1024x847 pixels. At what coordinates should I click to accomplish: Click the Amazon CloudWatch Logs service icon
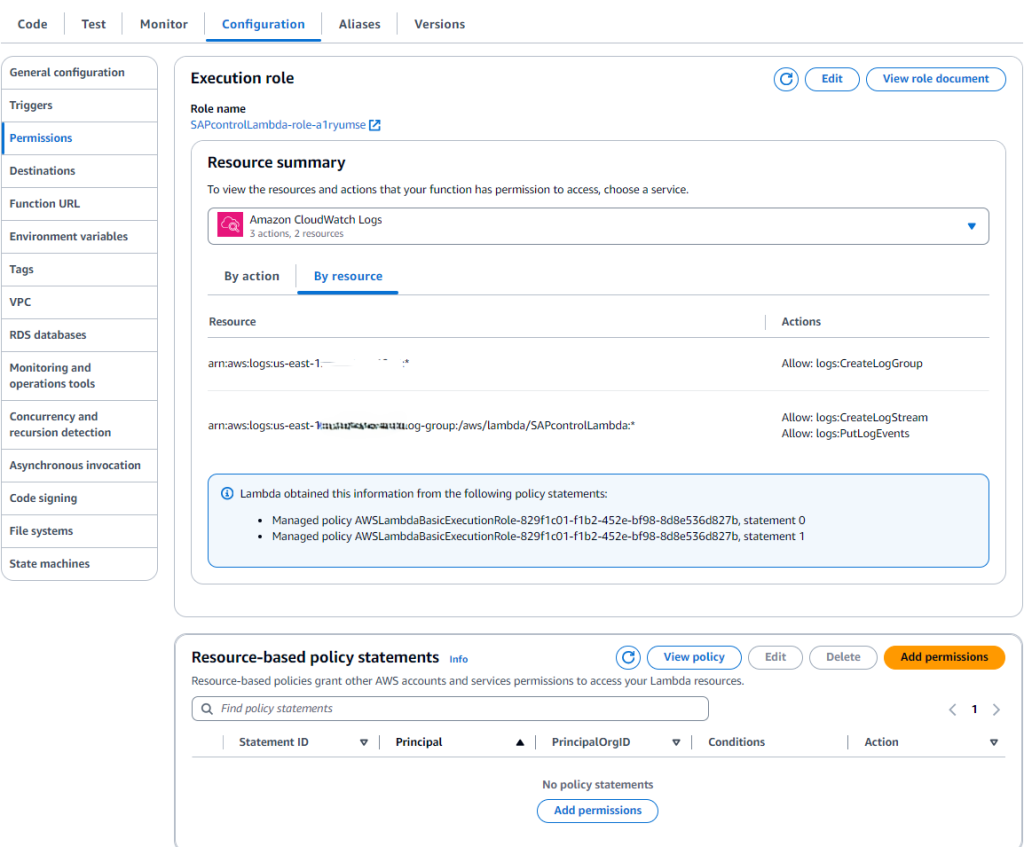[228, 226]
